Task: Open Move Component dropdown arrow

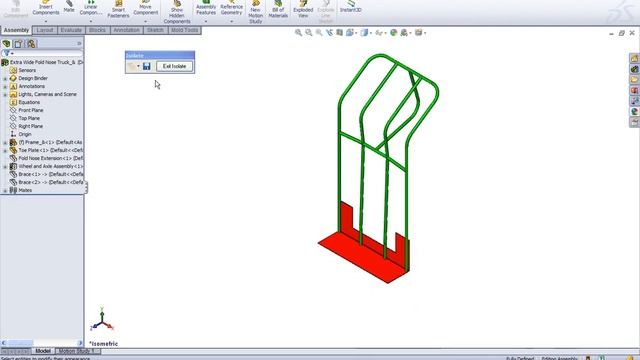Action: 145,21
